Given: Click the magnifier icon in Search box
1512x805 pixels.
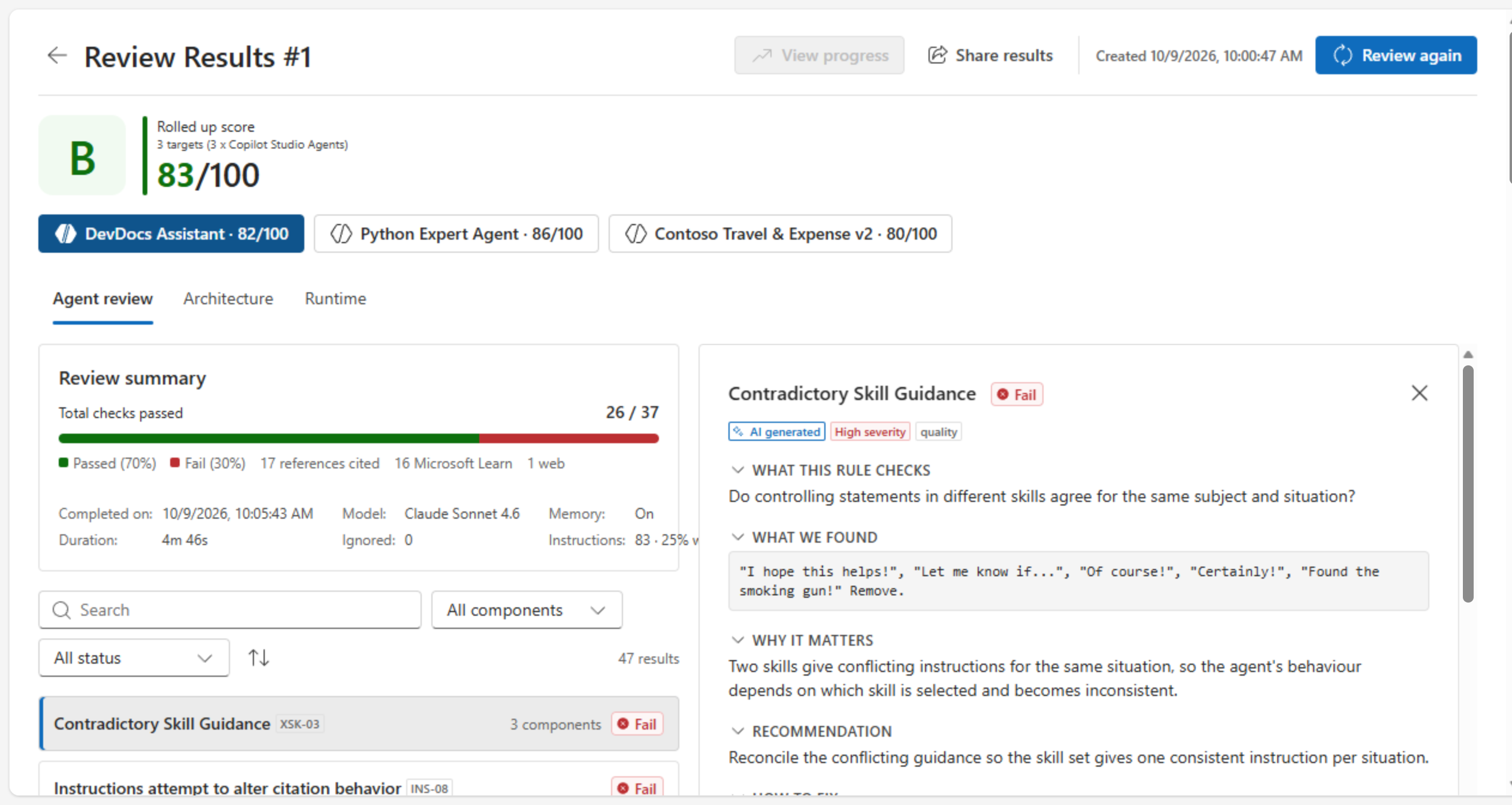Looking at the screenshot, I should tap(61, 610).
